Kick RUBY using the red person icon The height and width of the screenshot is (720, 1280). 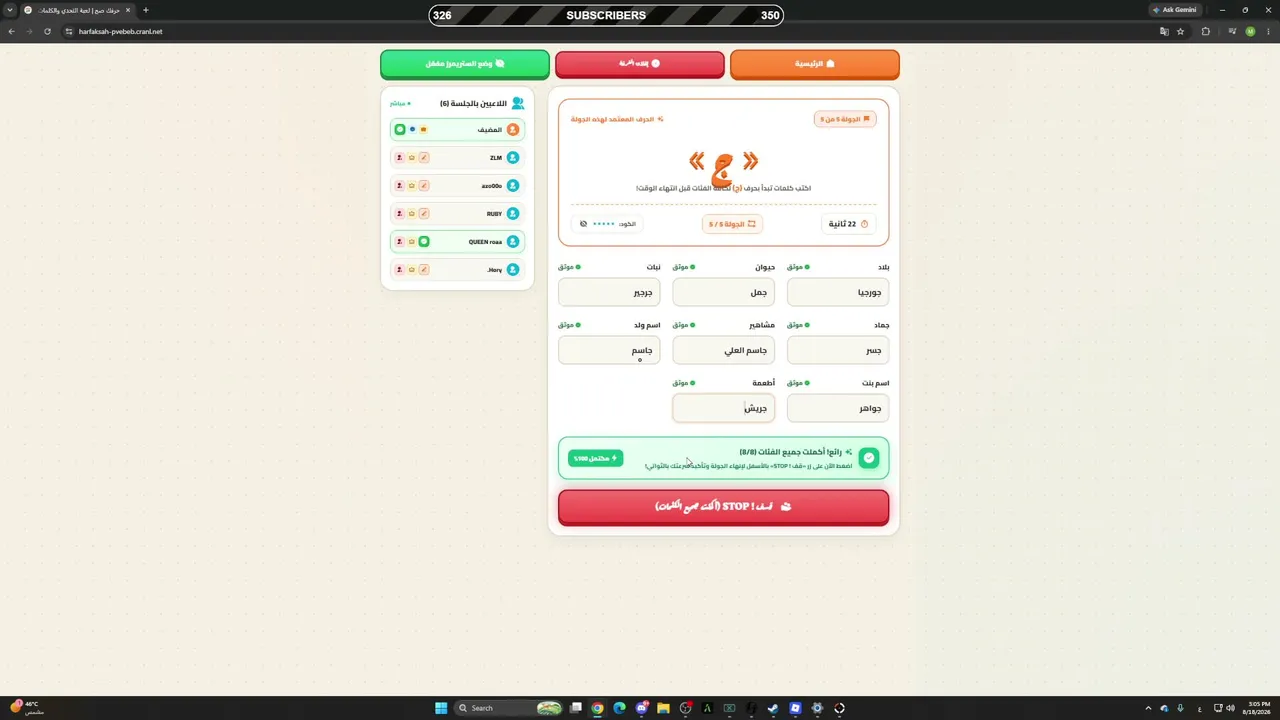(x=400, y=214)
